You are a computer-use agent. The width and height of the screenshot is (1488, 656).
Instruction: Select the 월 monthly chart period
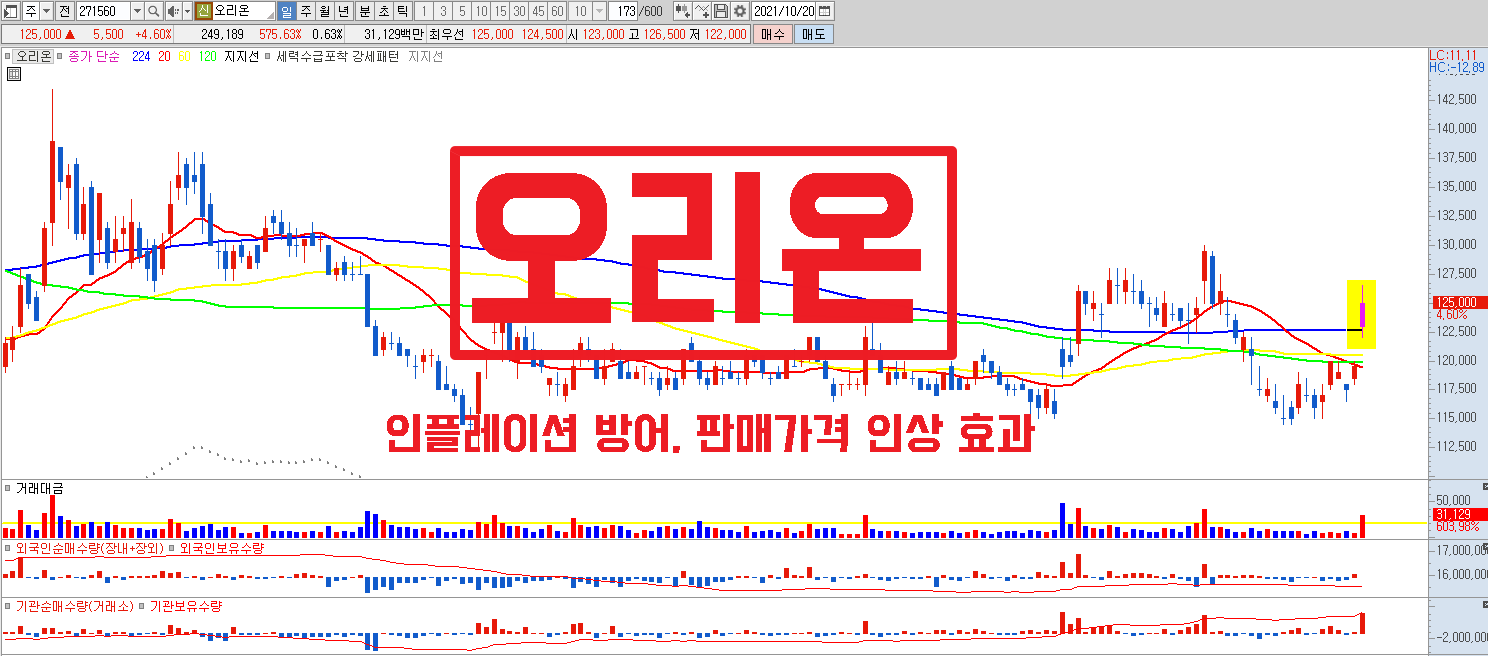pos(324,11)
